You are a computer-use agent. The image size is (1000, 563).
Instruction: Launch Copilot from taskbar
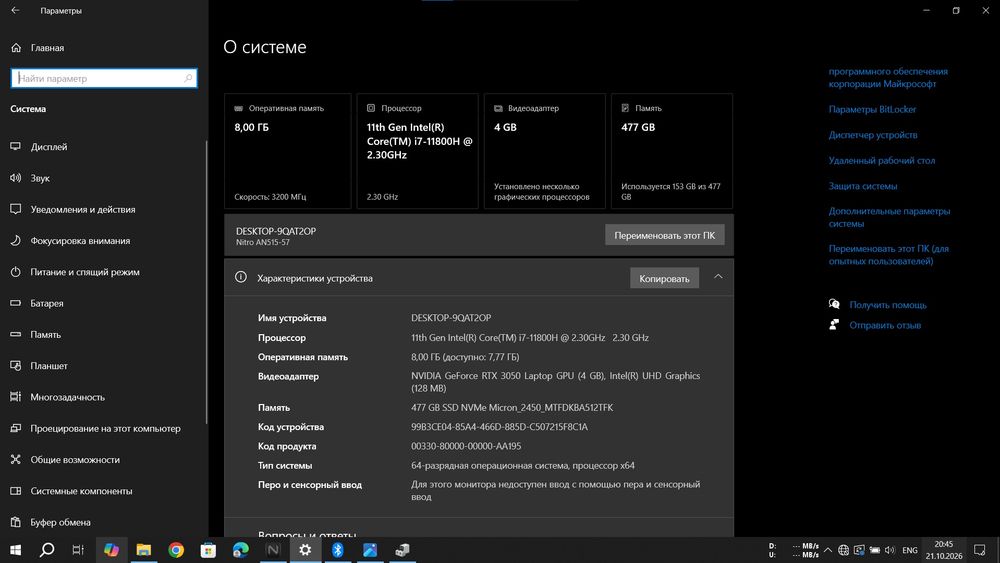(x=112, y=550)
